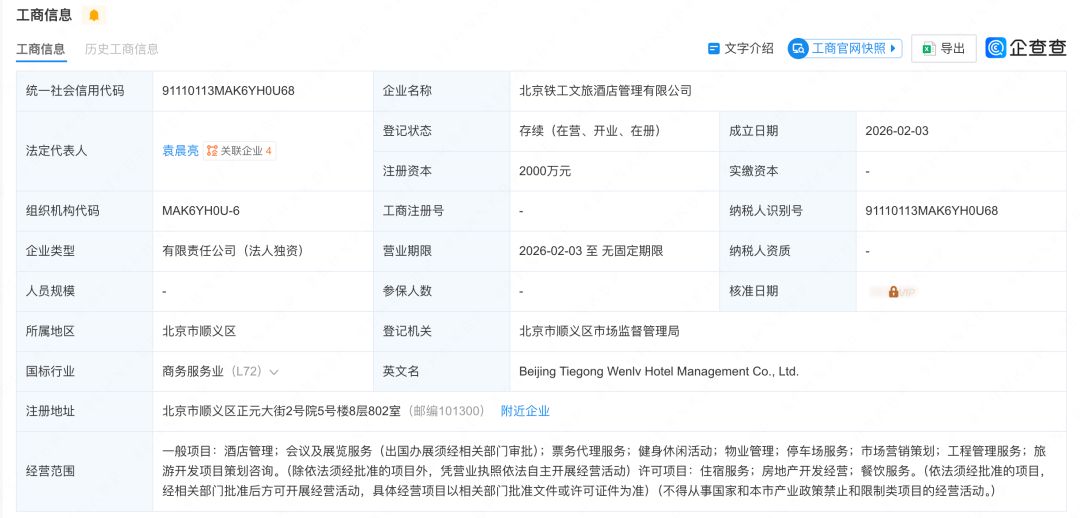Open the 附近企业 nearby companies link
Viewport: 1080px width, 518px height.
coord(525,411)
